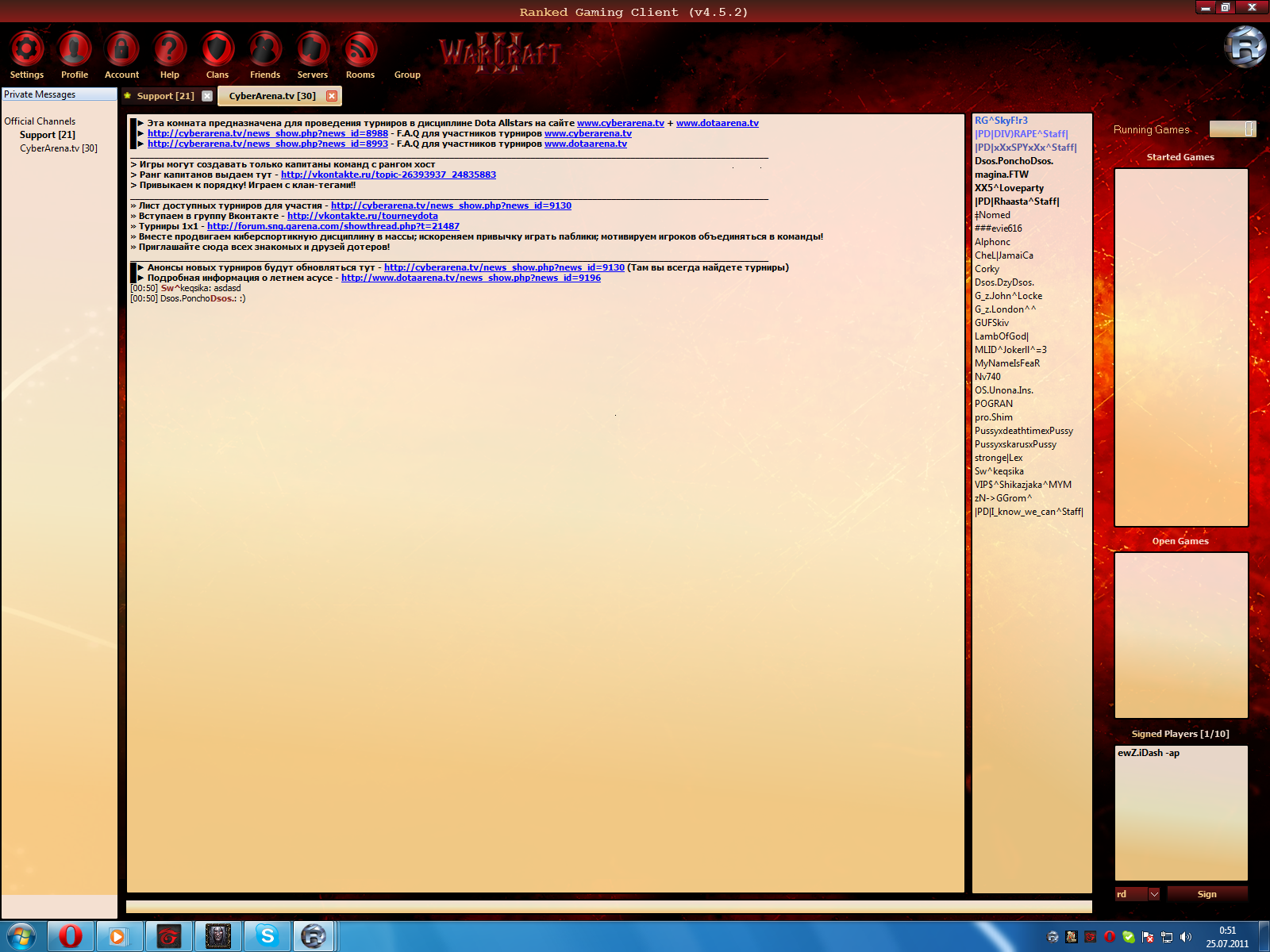
Task: Select user zN->GGrom^ in the user list
Action: (x=1004, y=498)
